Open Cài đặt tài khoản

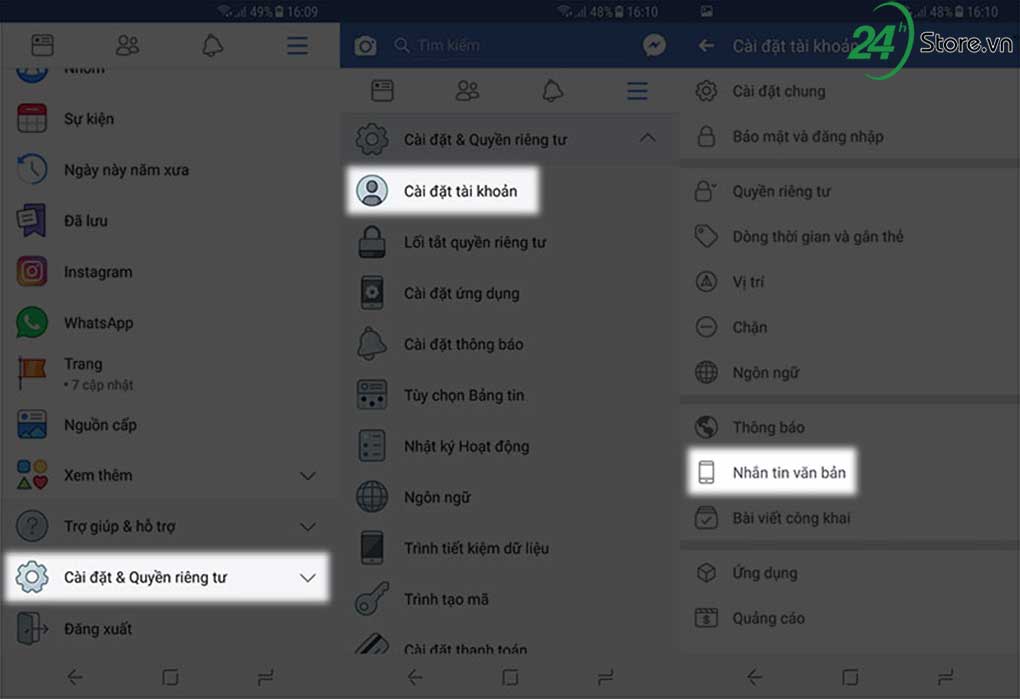click(442, 191)
